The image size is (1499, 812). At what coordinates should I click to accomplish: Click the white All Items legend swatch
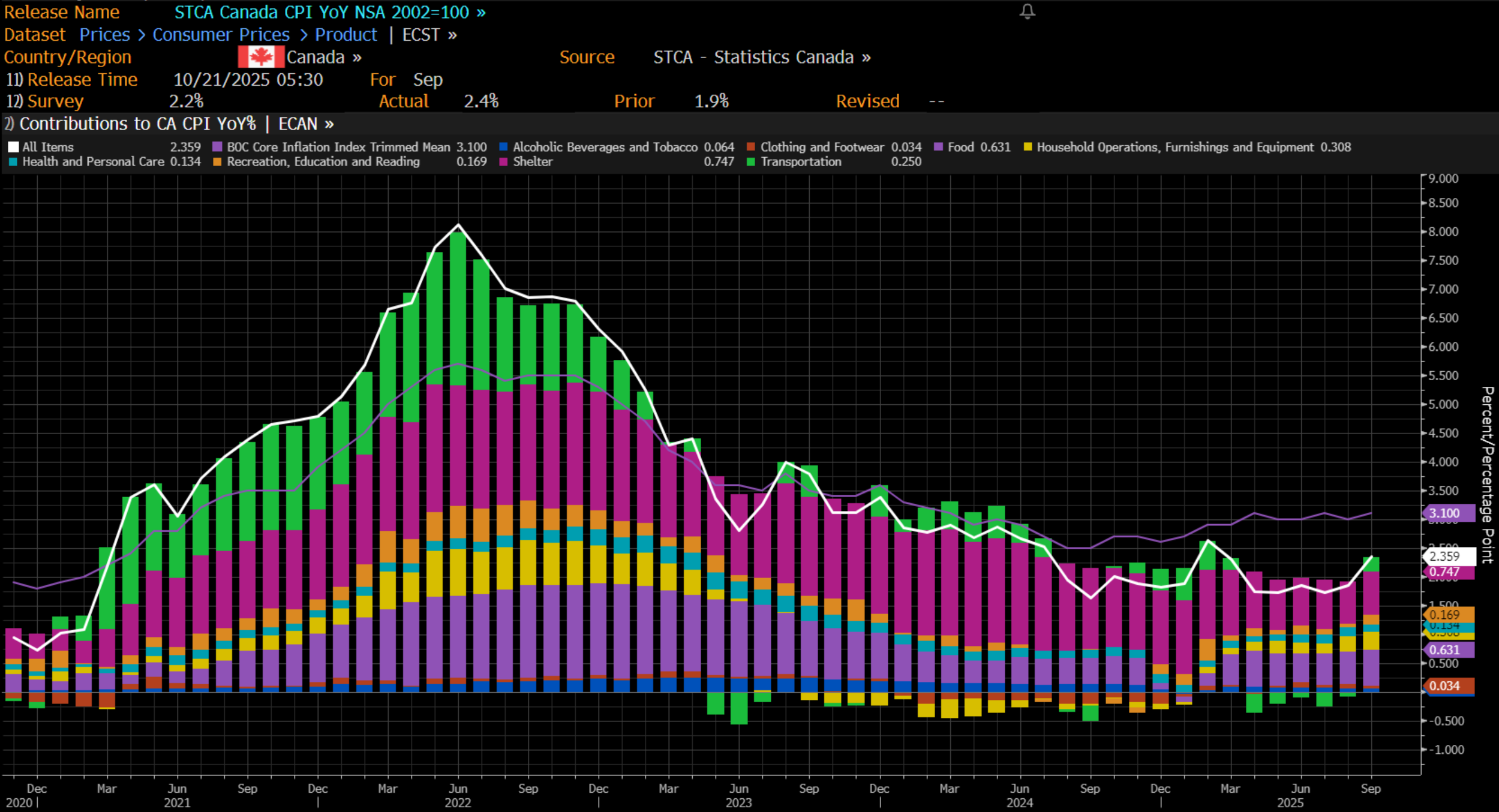tap(13, 147)
